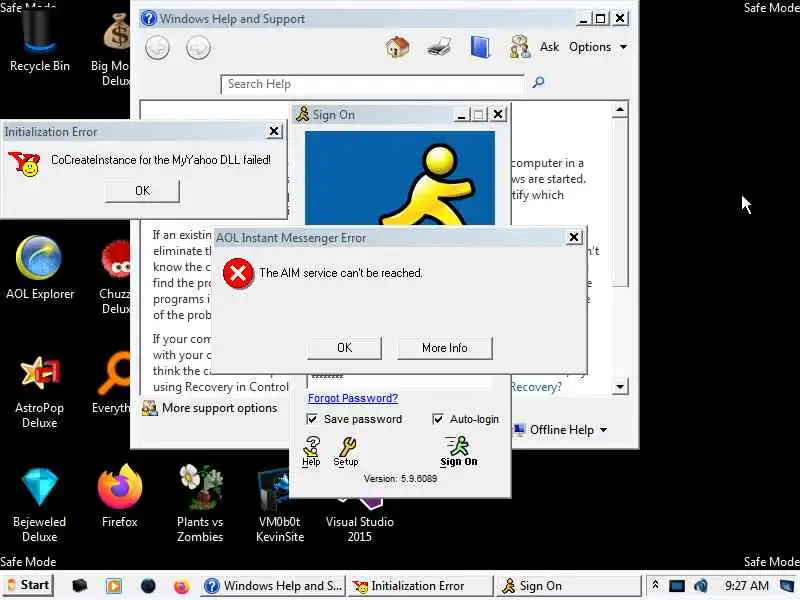Click the network monitor tray icon
This screenshot has width=800, height=600.
[x=677, y=585]
